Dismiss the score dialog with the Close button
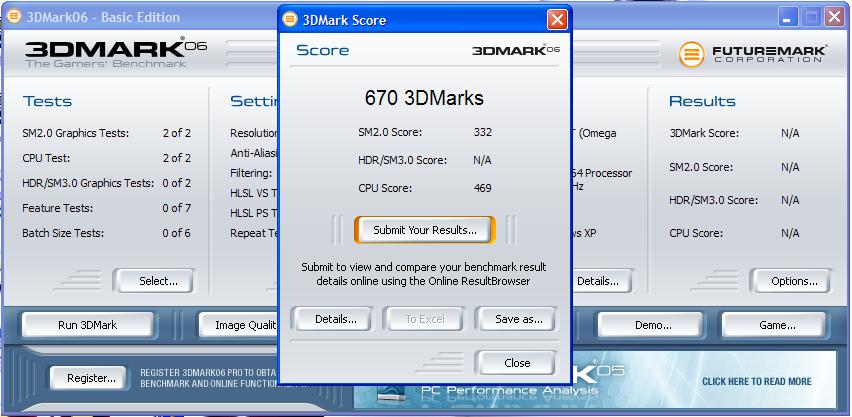The image size is (852, 417). pyautogui.click(x=517, y=363)
